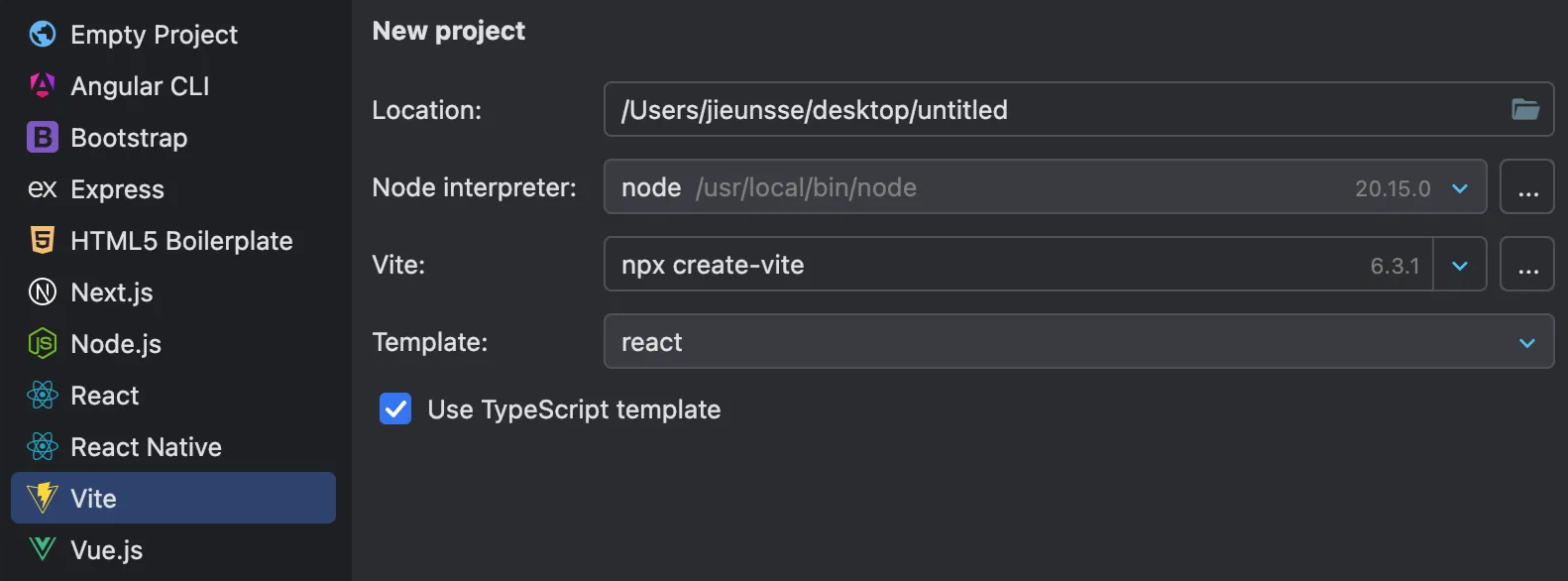Select React Native project type
Viewport: 1568px width, 581px height.
(x=173, y=447)
